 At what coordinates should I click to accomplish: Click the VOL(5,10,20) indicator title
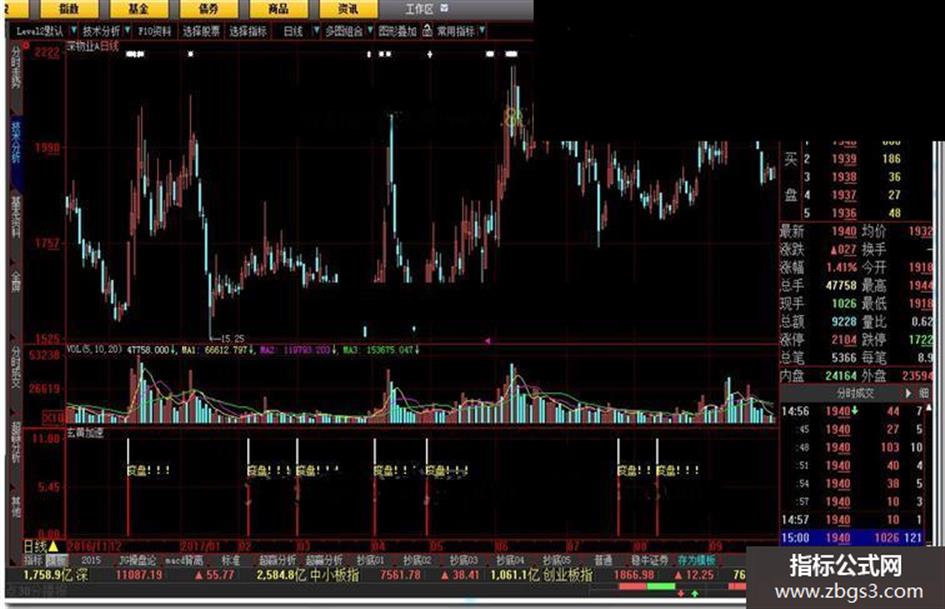[94, 349]
